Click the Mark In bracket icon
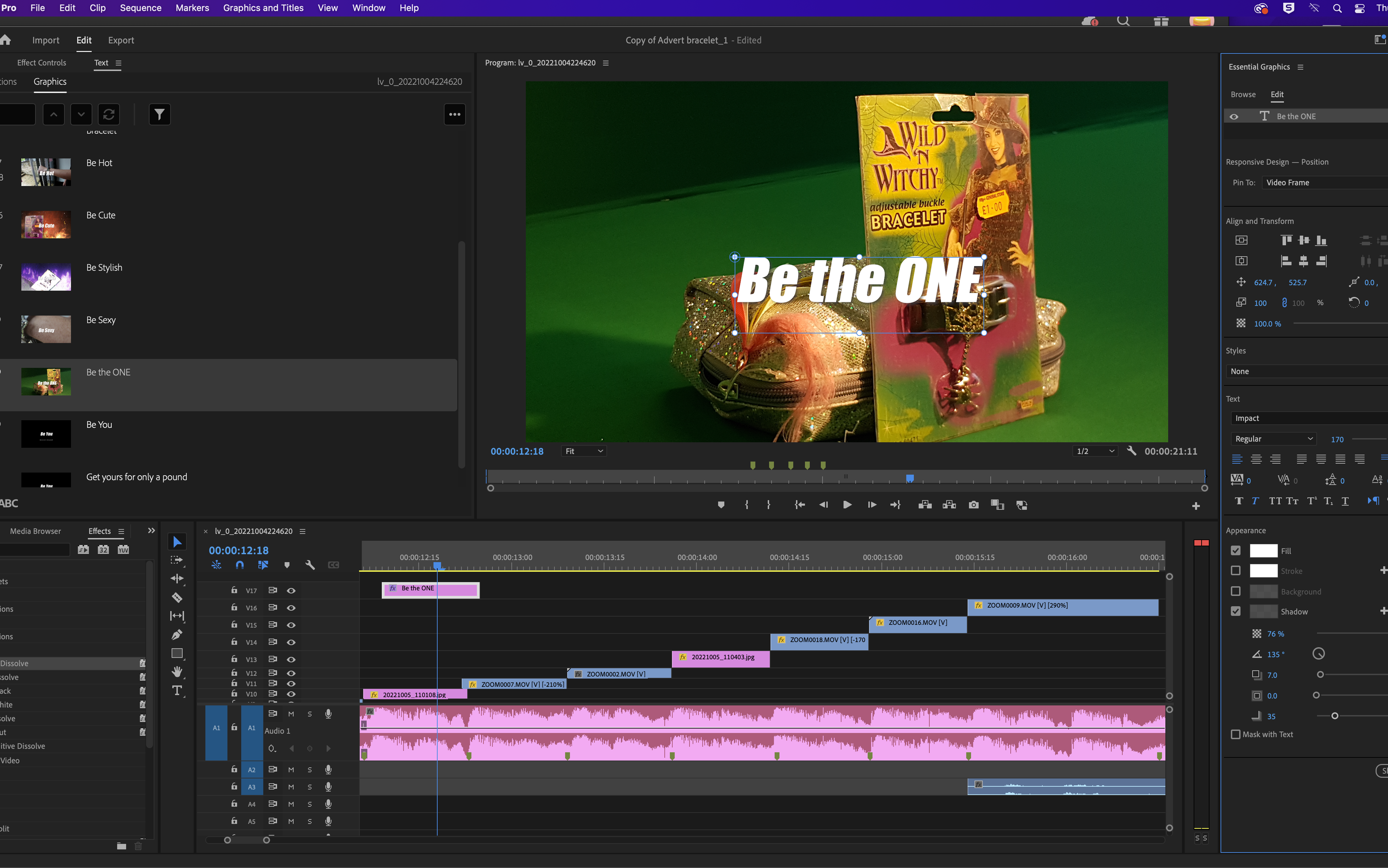 [746, 505]
